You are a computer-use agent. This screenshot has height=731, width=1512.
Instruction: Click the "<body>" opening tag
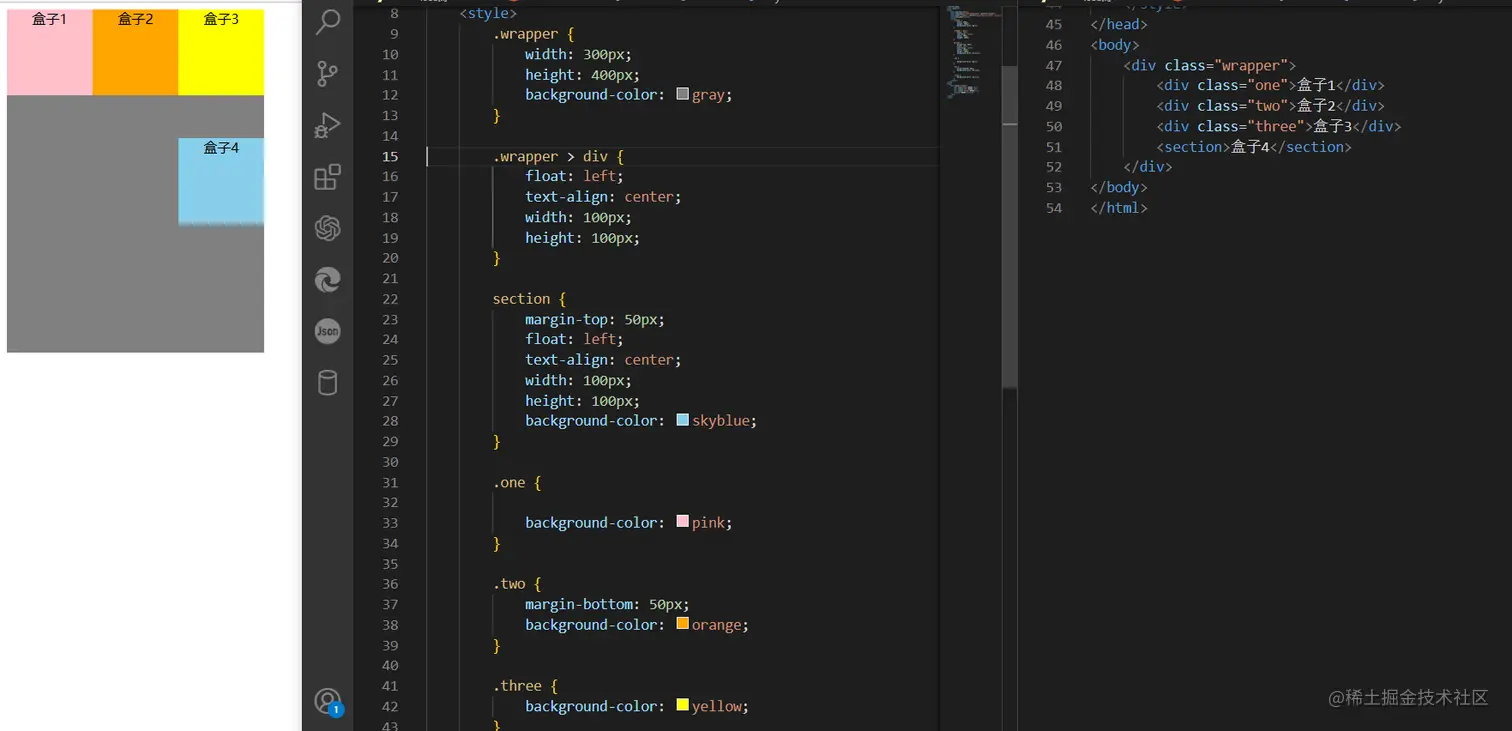pos(1115,45)
